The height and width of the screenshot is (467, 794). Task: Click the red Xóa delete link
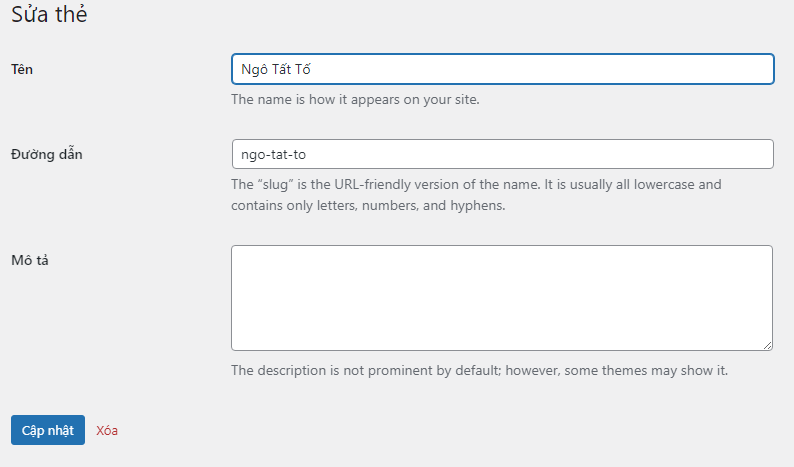pyautogui.click(x=107, y=430)
